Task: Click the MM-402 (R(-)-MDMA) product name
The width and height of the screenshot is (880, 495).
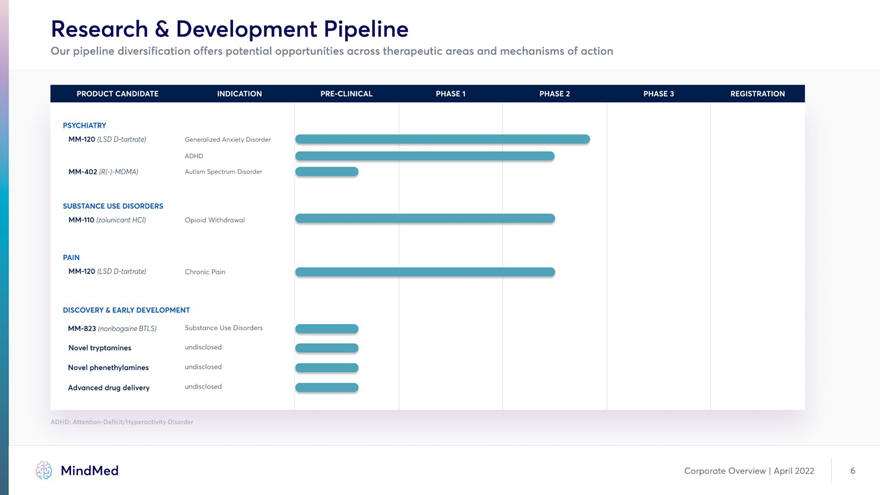Action: pyautogui.click(x=103, y=172)
